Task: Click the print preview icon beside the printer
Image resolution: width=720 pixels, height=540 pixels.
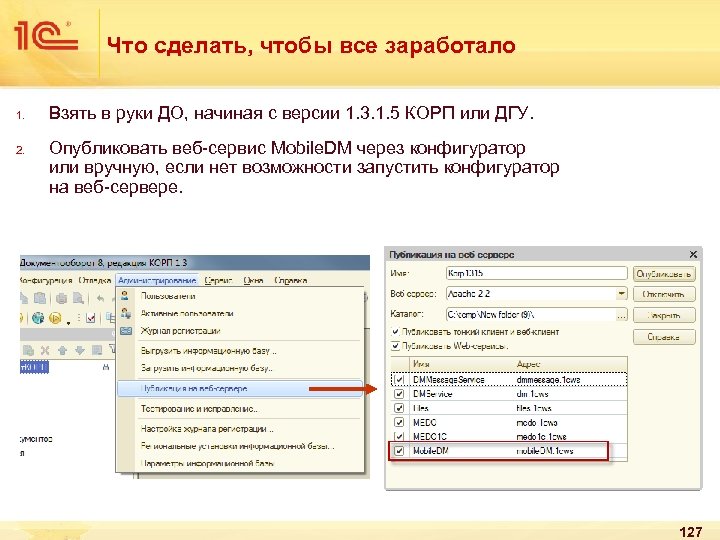Action: point(79,298)
